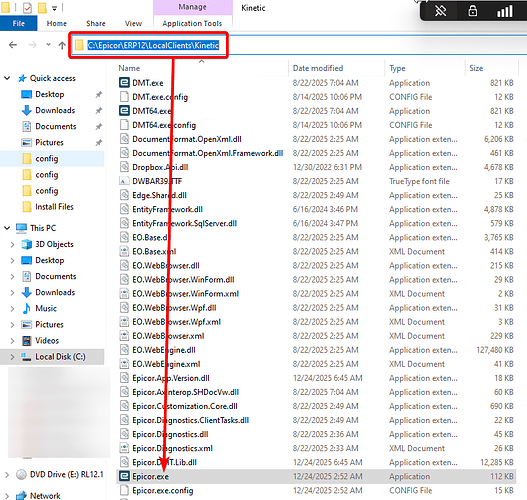Screen dimensions: 527x500
Task: Collapse the Quick access section
Action: pos(7,78)
